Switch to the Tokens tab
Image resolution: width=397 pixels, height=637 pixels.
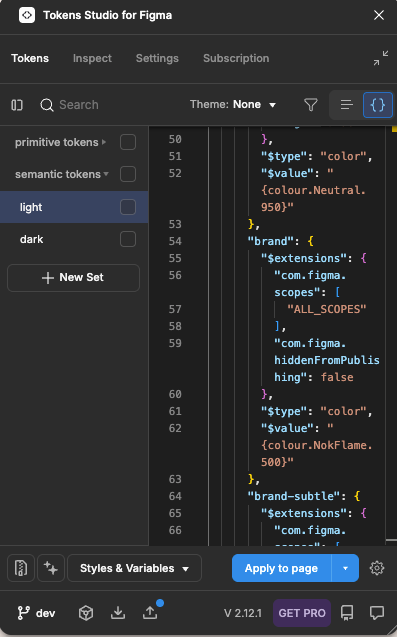click(x=30, y=58)
